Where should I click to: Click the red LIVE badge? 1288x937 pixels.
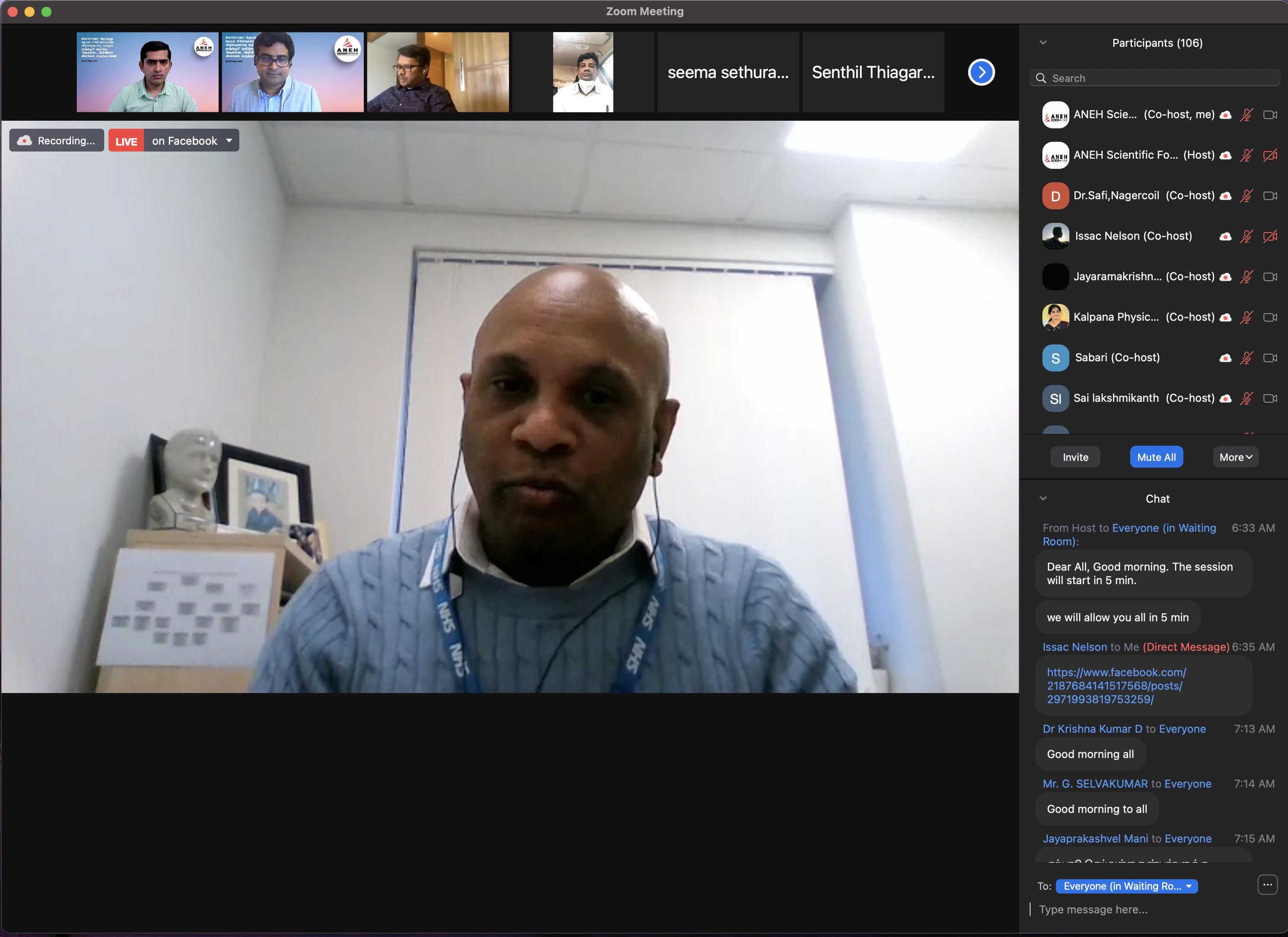pos(126,141)
